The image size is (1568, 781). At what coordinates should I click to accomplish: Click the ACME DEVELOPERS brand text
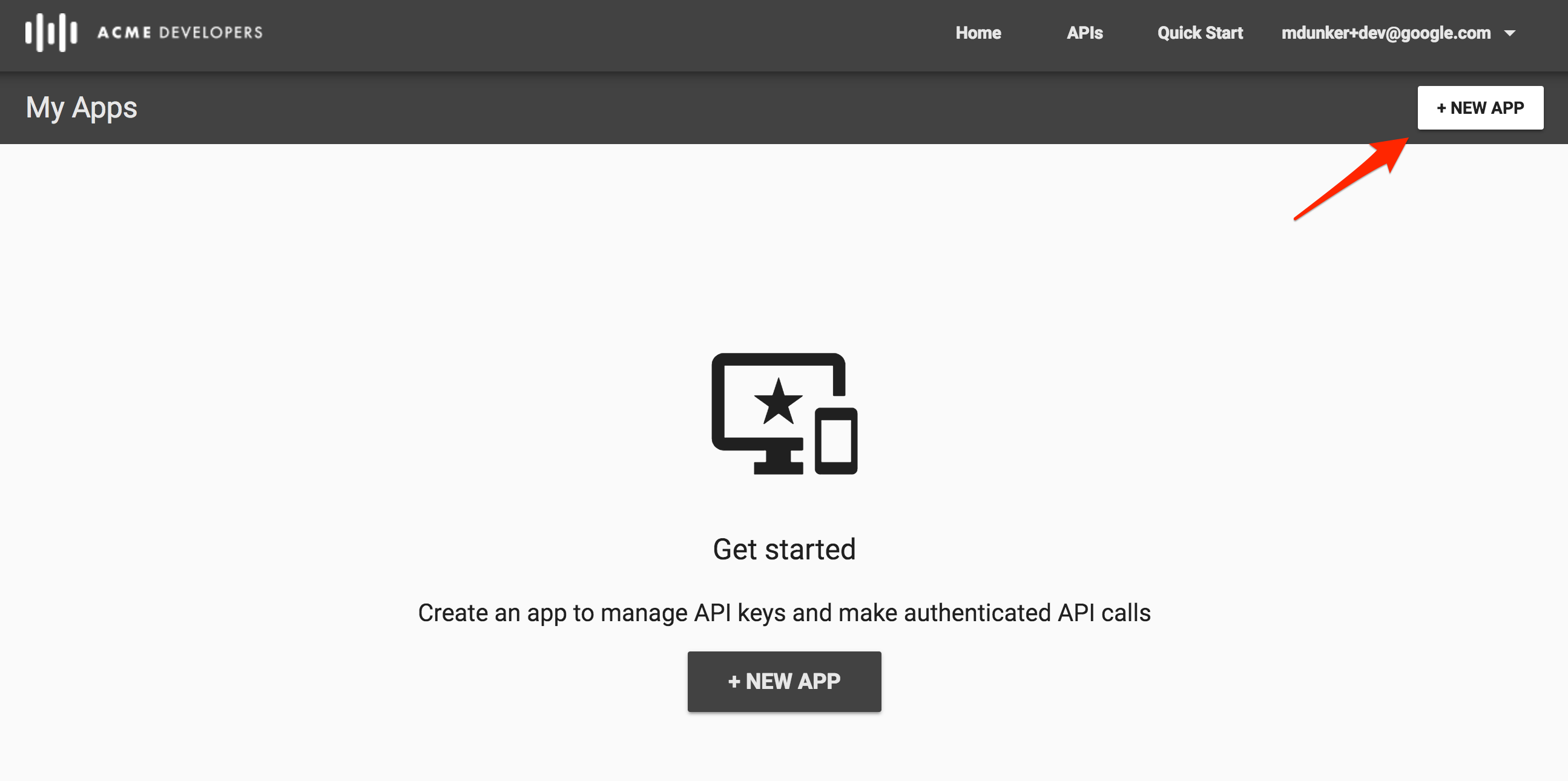pos(180,32)
